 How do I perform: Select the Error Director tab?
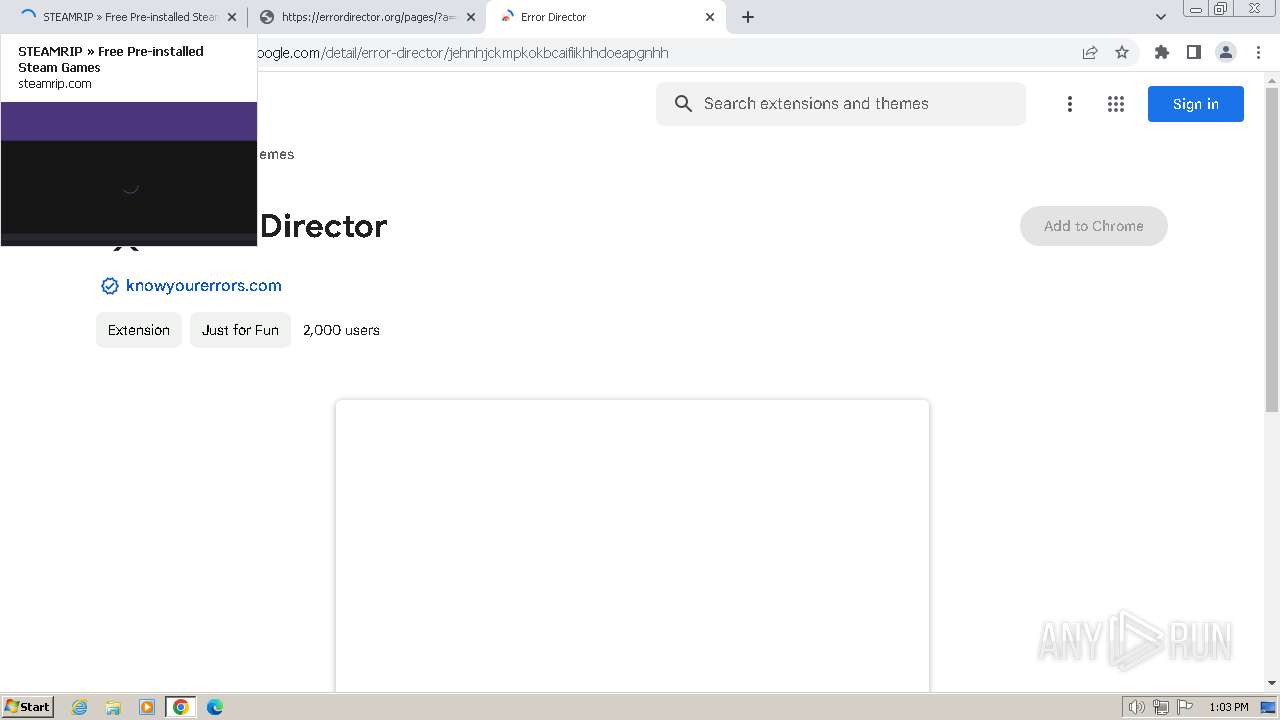pos(605,17)
